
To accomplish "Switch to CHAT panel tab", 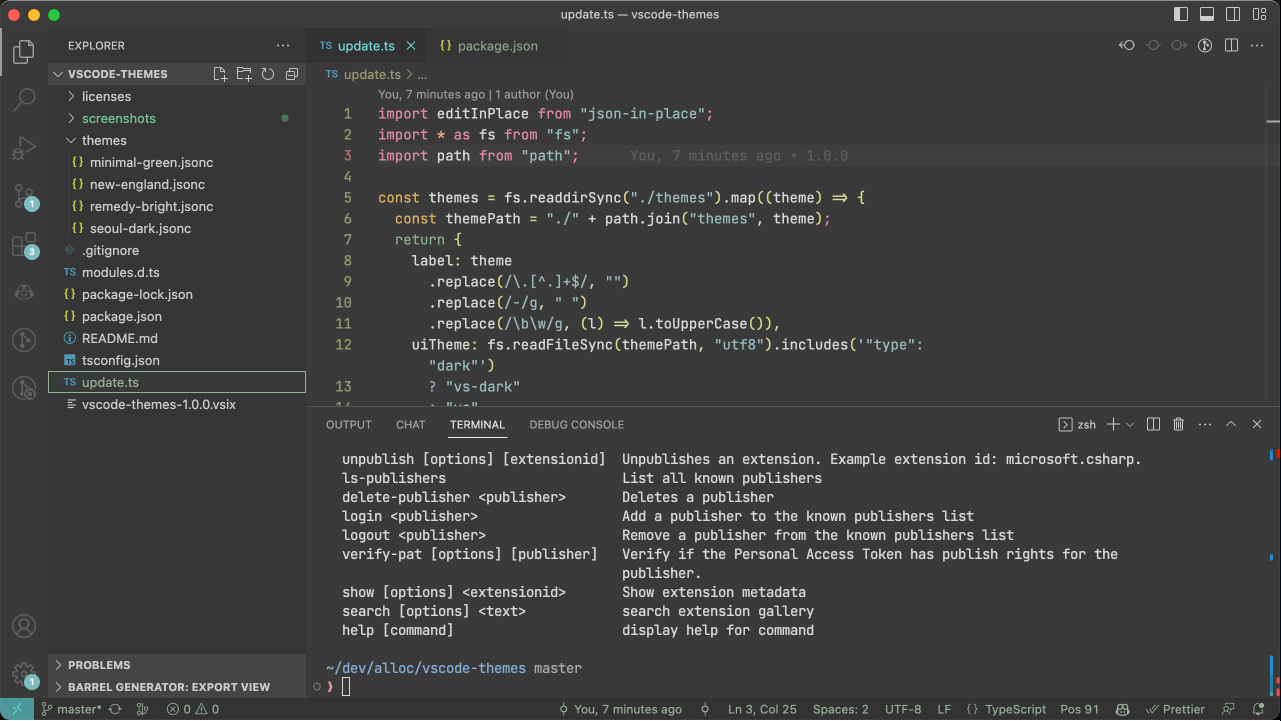I will pyautogui.click(x=411, y=425).
